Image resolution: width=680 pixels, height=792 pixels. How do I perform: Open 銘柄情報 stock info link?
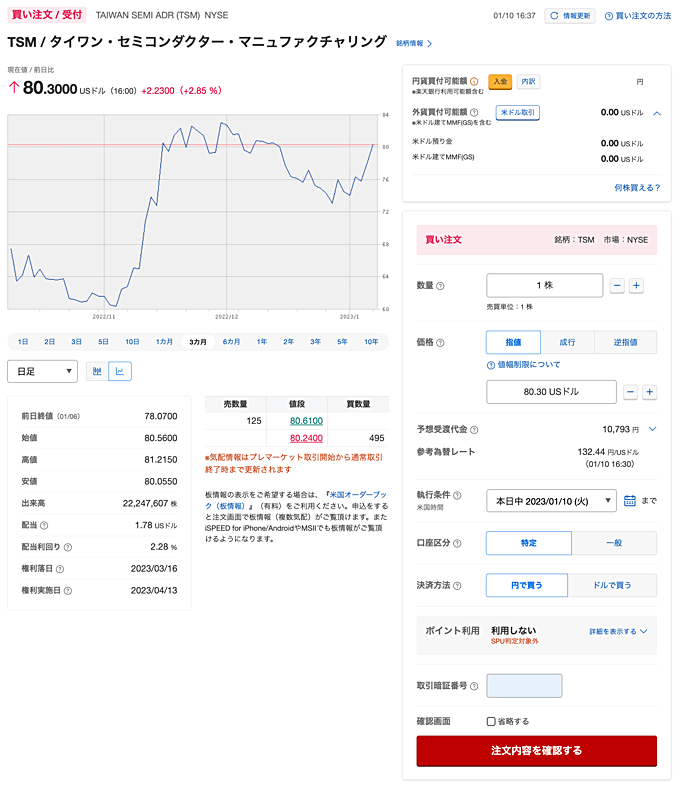click(414, 43)
